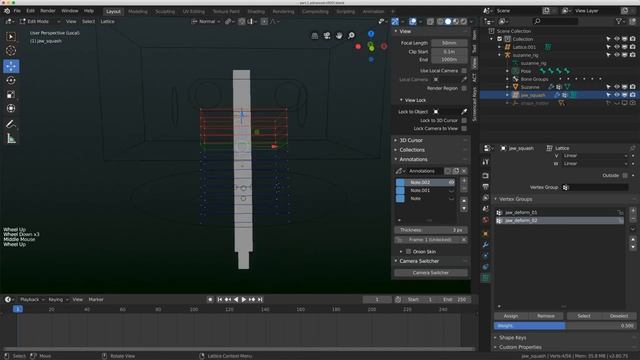This screenshot has height=360, width=640.
Task: Toggle Outside lattice checkbox
Action: (x=625, y=176)
